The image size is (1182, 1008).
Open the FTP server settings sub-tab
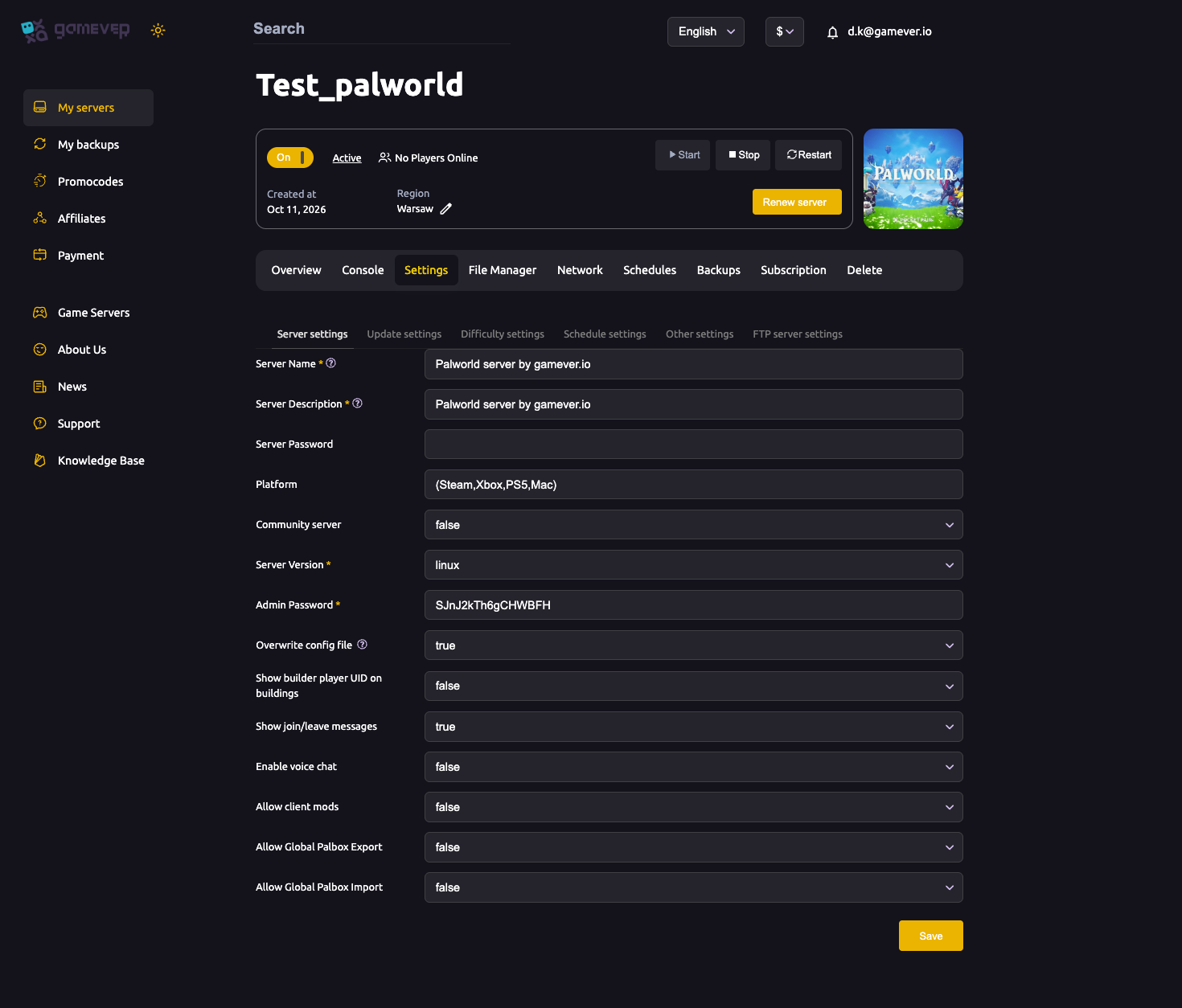click(798, 334)
